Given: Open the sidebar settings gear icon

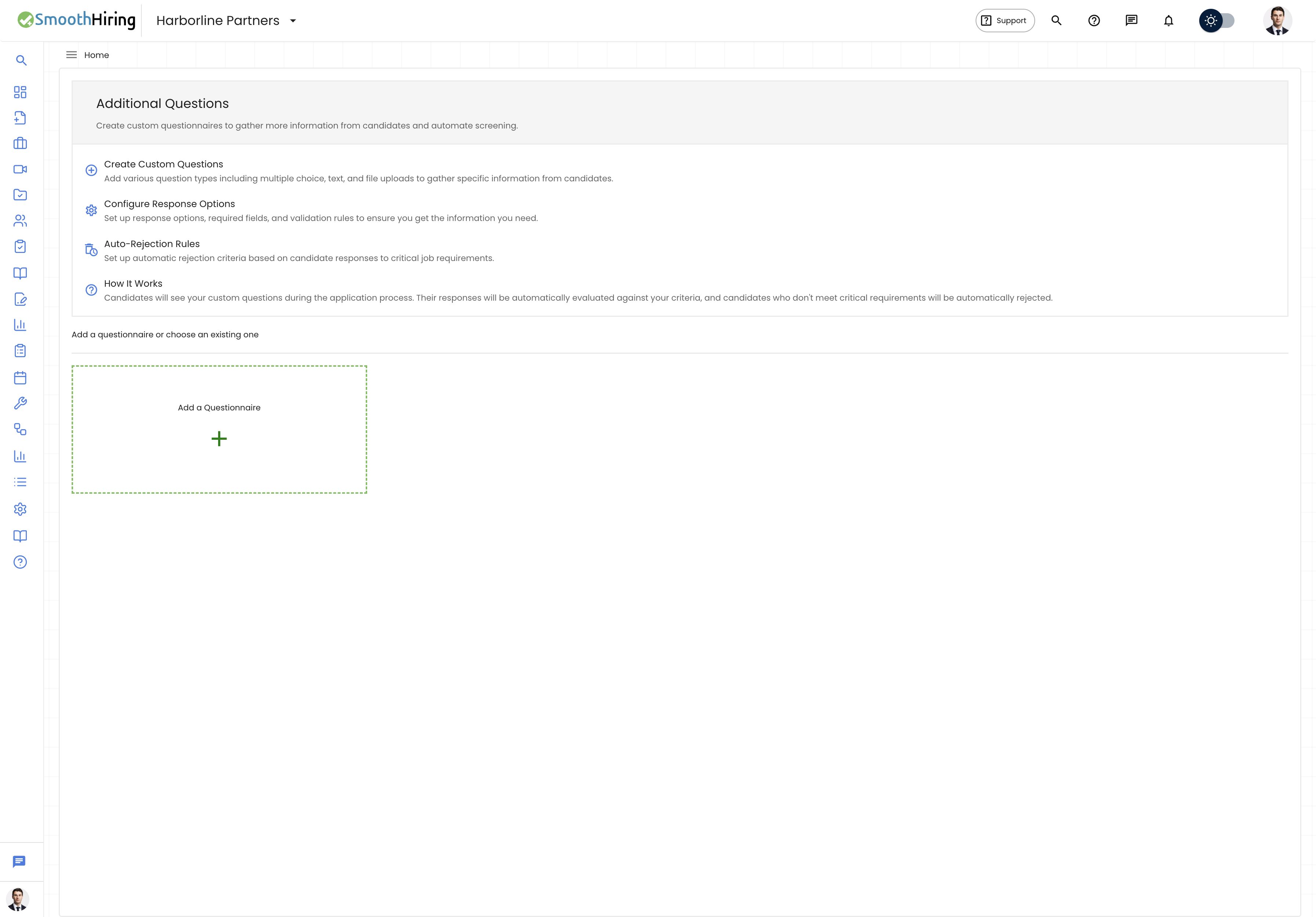Looking at the screenshot, I should (x=20, y=509).
